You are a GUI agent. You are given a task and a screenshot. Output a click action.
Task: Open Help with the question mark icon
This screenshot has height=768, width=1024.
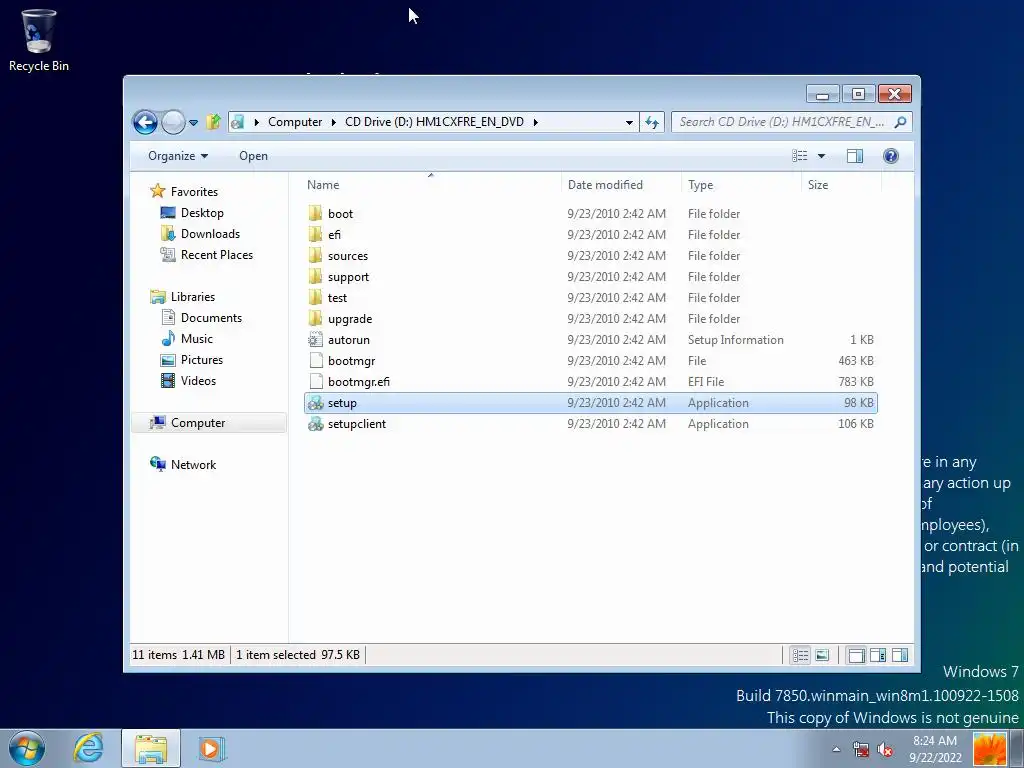click(x=891, y=155)
